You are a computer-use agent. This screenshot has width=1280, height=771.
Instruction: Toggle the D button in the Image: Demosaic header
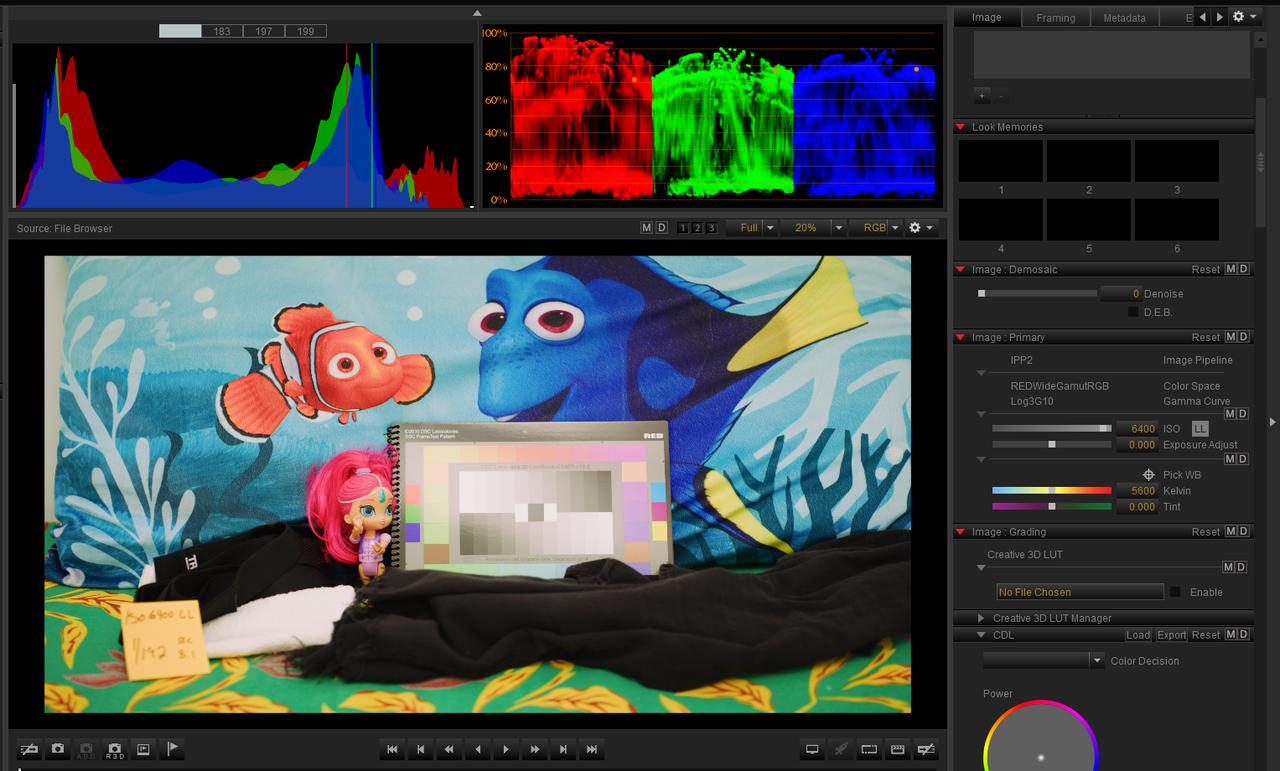pos(1243,269)
